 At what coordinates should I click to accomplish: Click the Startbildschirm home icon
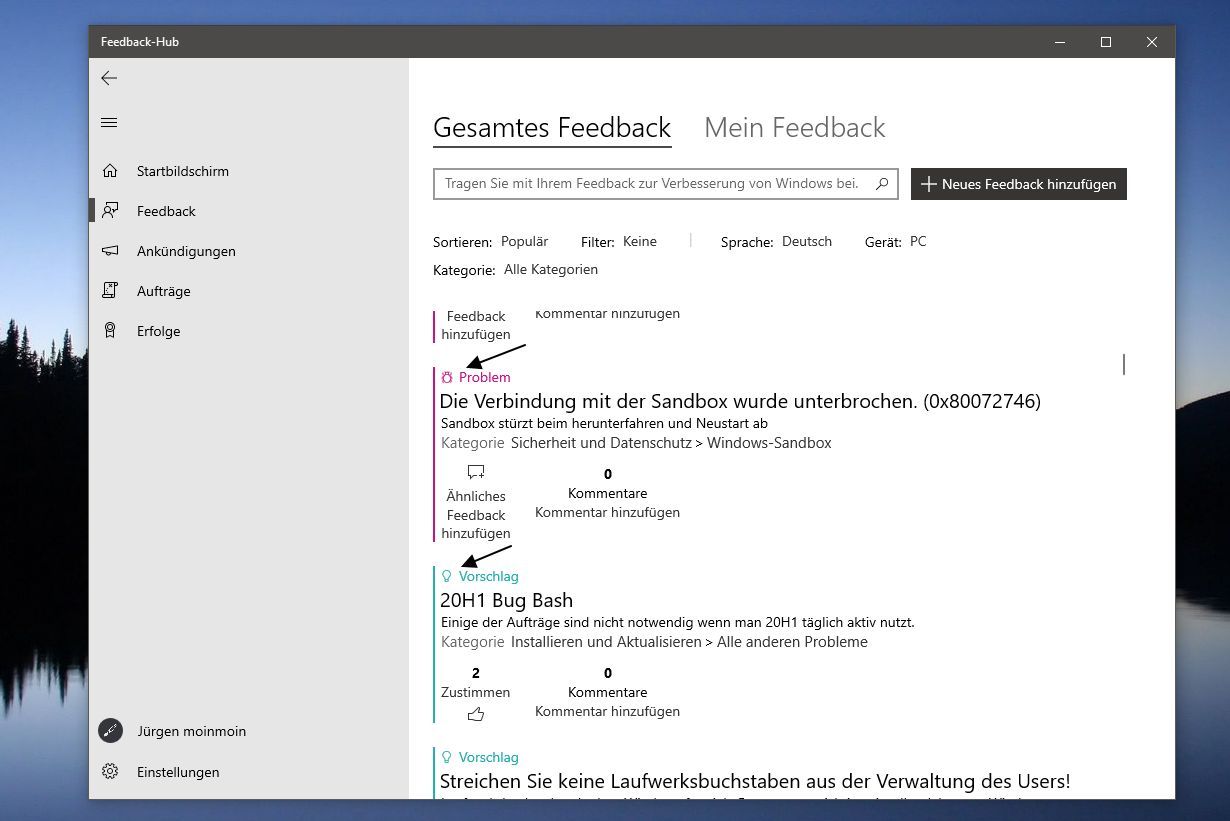point(110,171)
